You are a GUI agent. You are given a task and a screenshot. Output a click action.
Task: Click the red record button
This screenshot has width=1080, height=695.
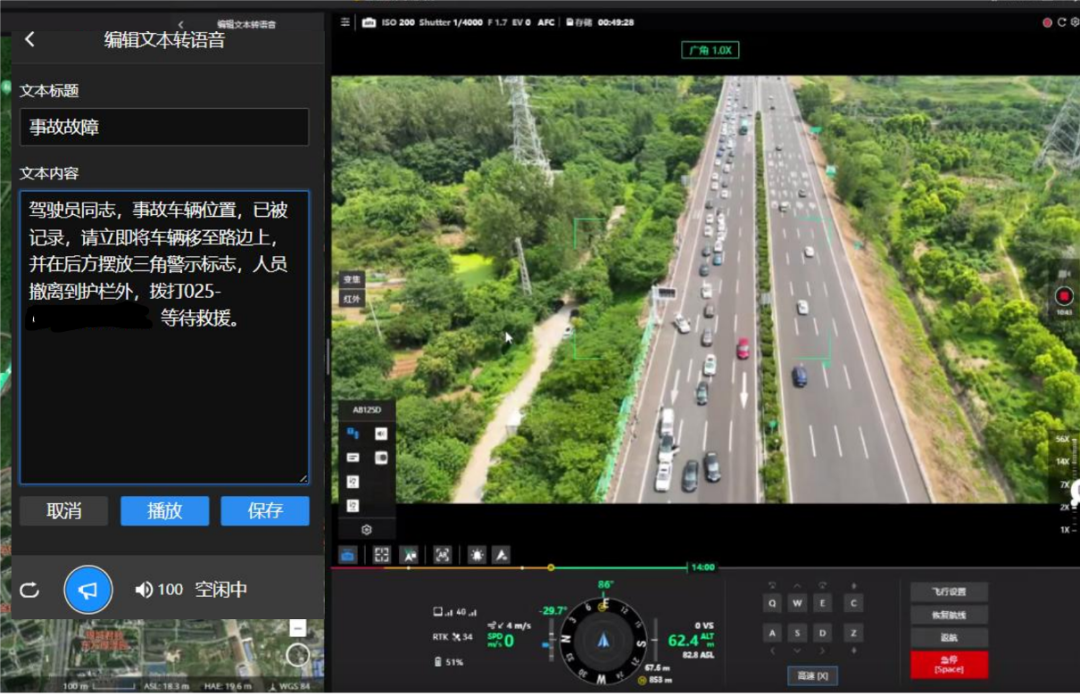tap(1062, 297)
